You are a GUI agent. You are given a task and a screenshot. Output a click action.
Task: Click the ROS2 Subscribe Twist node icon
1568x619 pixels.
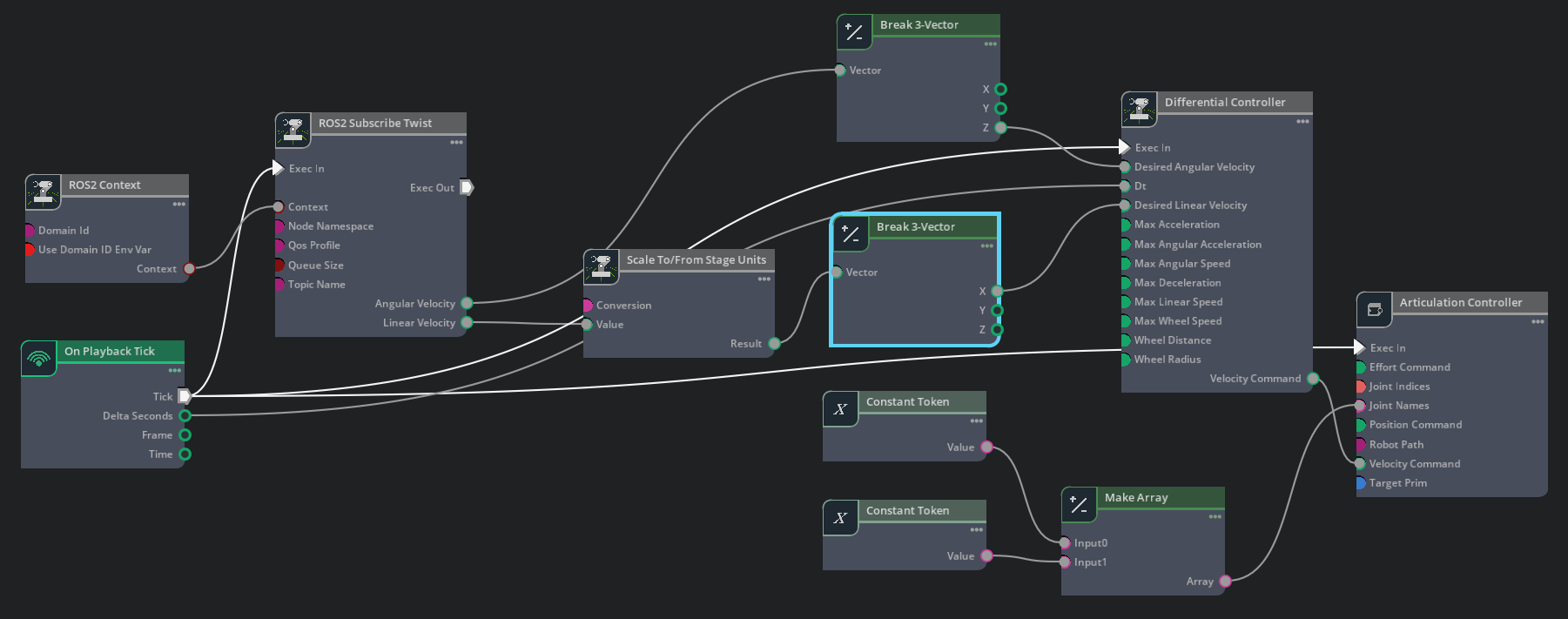[293, 131]
